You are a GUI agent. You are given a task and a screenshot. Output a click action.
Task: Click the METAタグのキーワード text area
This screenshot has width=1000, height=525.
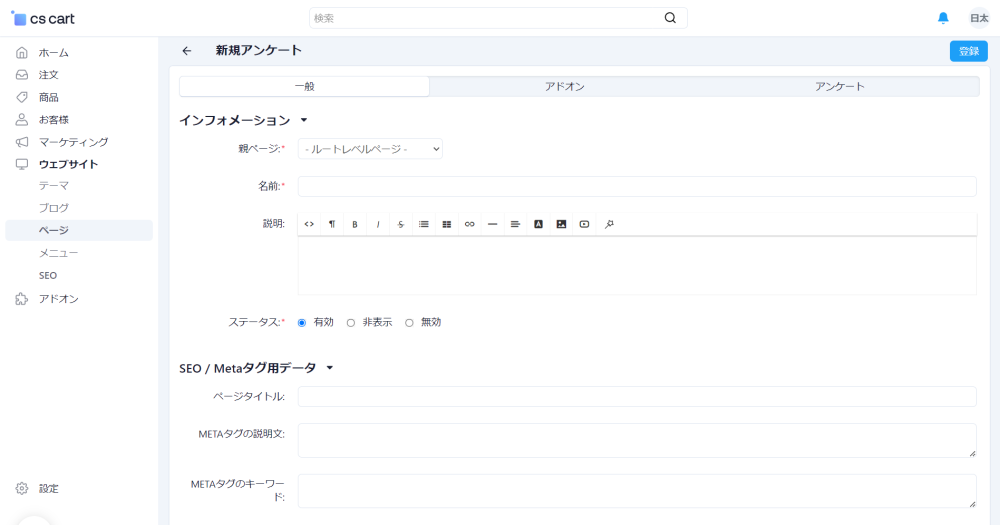pyautogui.click(x=637, y=491)
